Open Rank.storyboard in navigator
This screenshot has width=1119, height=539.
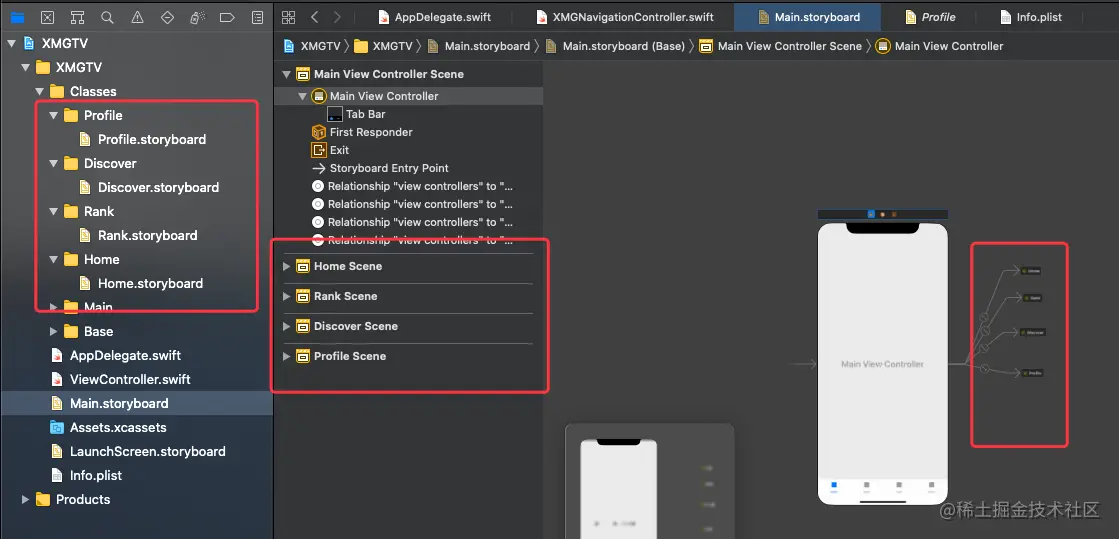[148, 236]
